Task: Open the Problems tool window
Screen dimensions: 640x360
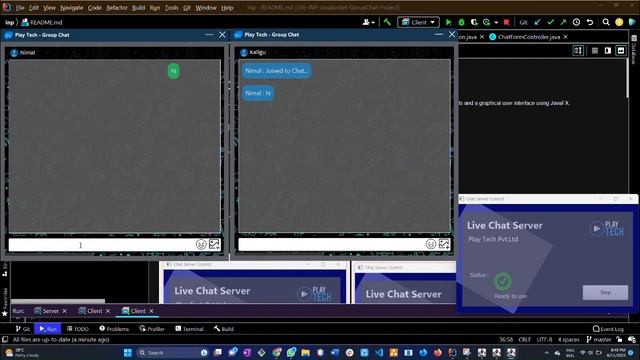Action: 114,329
